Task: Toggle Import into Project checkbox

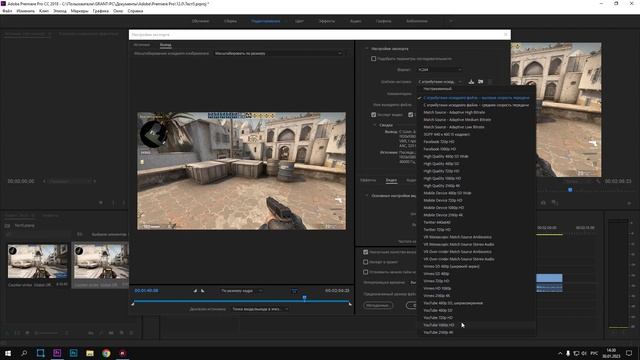Action: (366, 262)
